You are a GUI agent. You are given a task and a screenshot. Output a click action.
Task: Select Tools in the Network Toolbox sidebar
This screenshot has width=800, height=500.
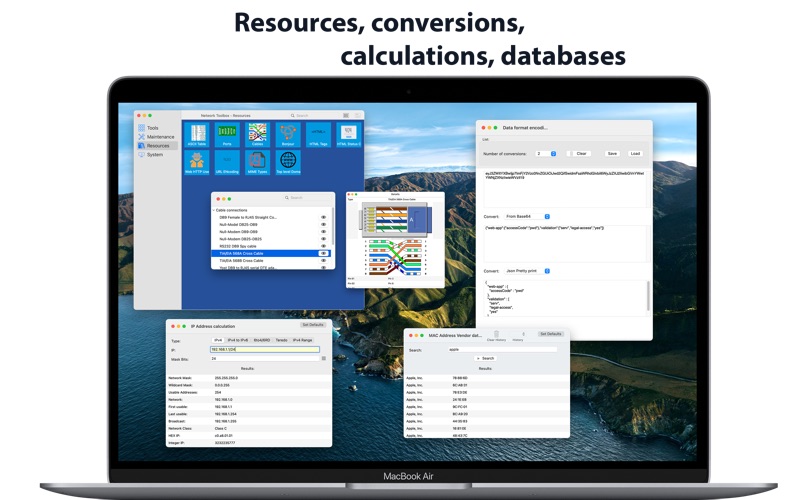157,128
